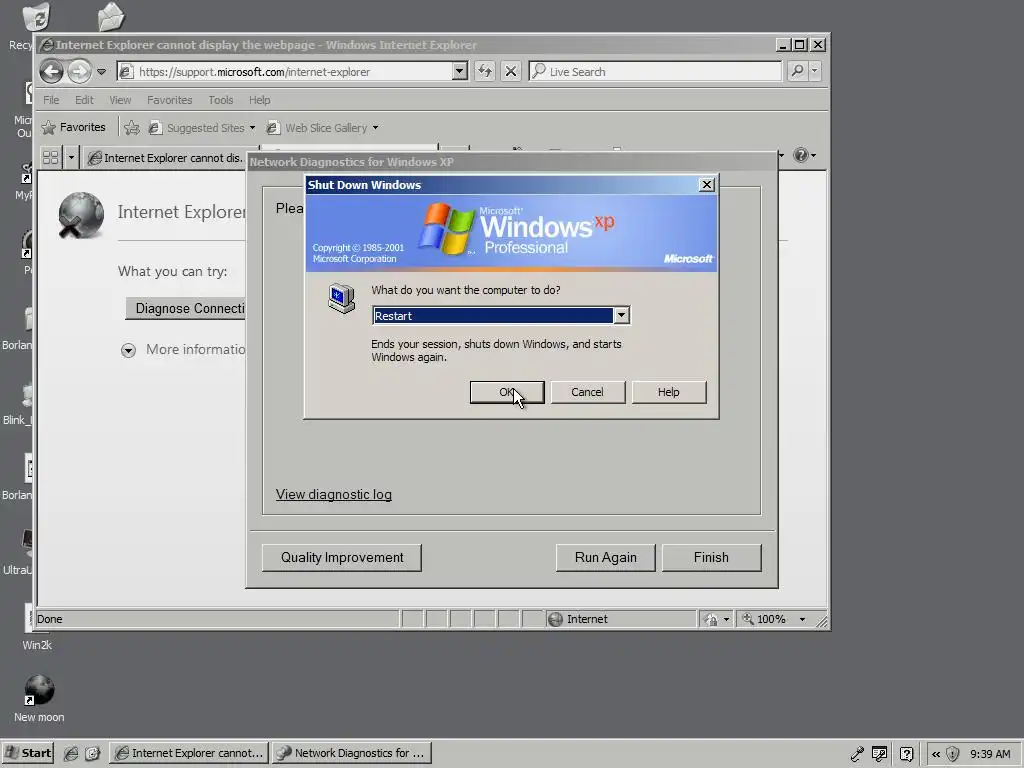Open Suggested Sites in favorites bar
Image resolution: width=1024 pixels, height=768 pixels.
tap(202, 128)
